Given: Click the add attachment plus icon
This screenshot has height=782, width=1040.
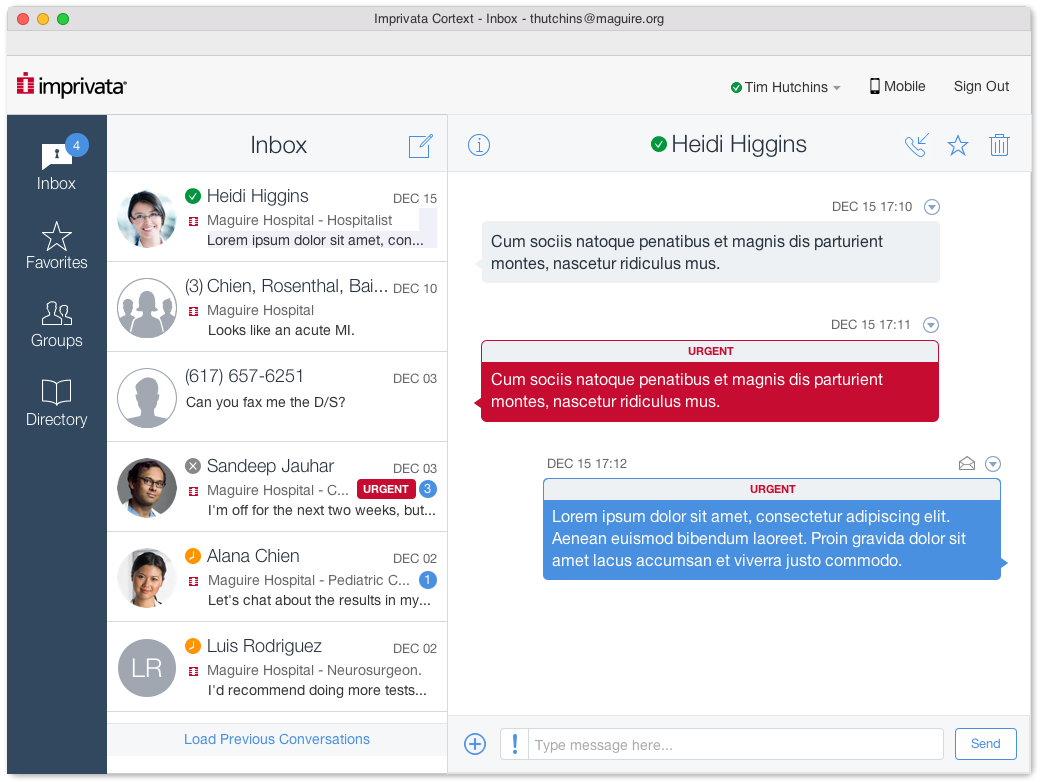Looking at the screenshot, I should tap(475, 744).
